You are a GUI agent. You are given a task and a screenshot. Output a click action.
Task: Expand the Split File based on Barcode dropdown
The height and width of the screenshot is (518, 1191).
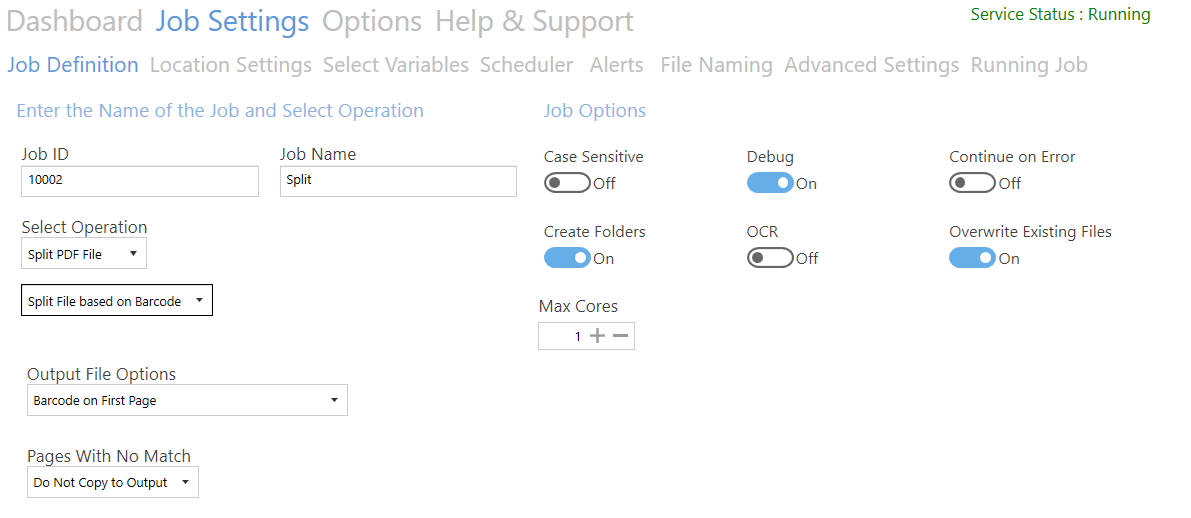[117, 301]
